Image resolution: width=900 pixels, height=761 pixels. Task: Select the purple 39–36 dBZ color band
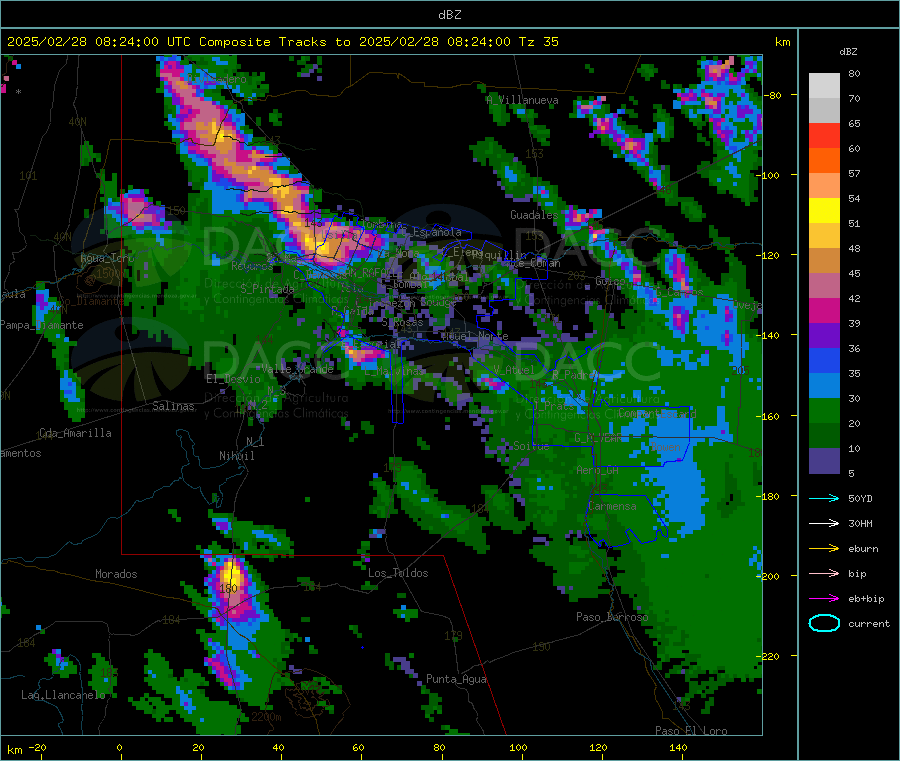pos(824,336)
